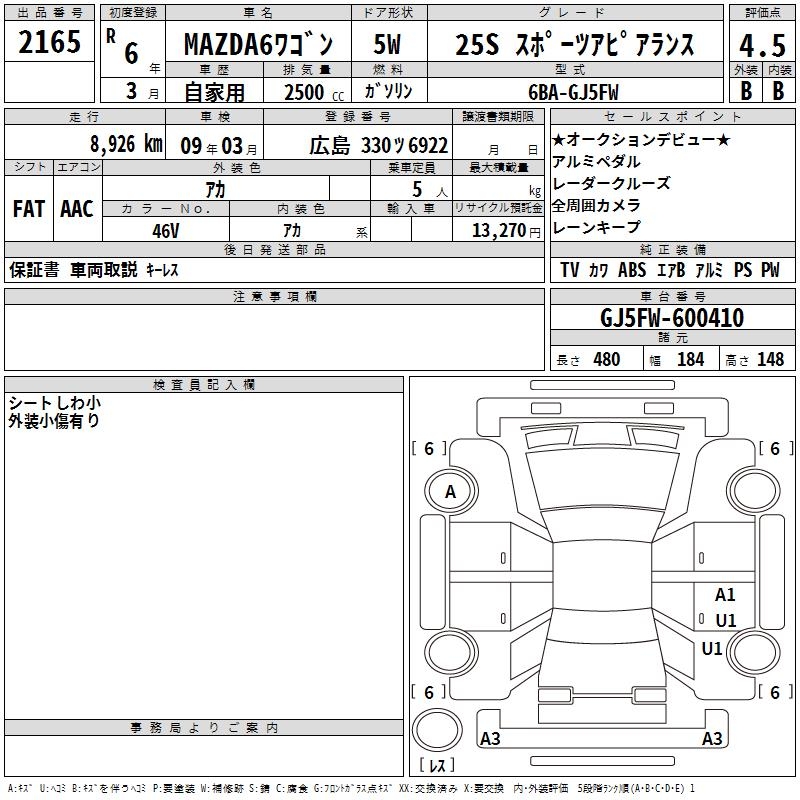Click sales point オークションデビュー
The height and width of the screenshot is (800, 800).
tap(641, 139)
